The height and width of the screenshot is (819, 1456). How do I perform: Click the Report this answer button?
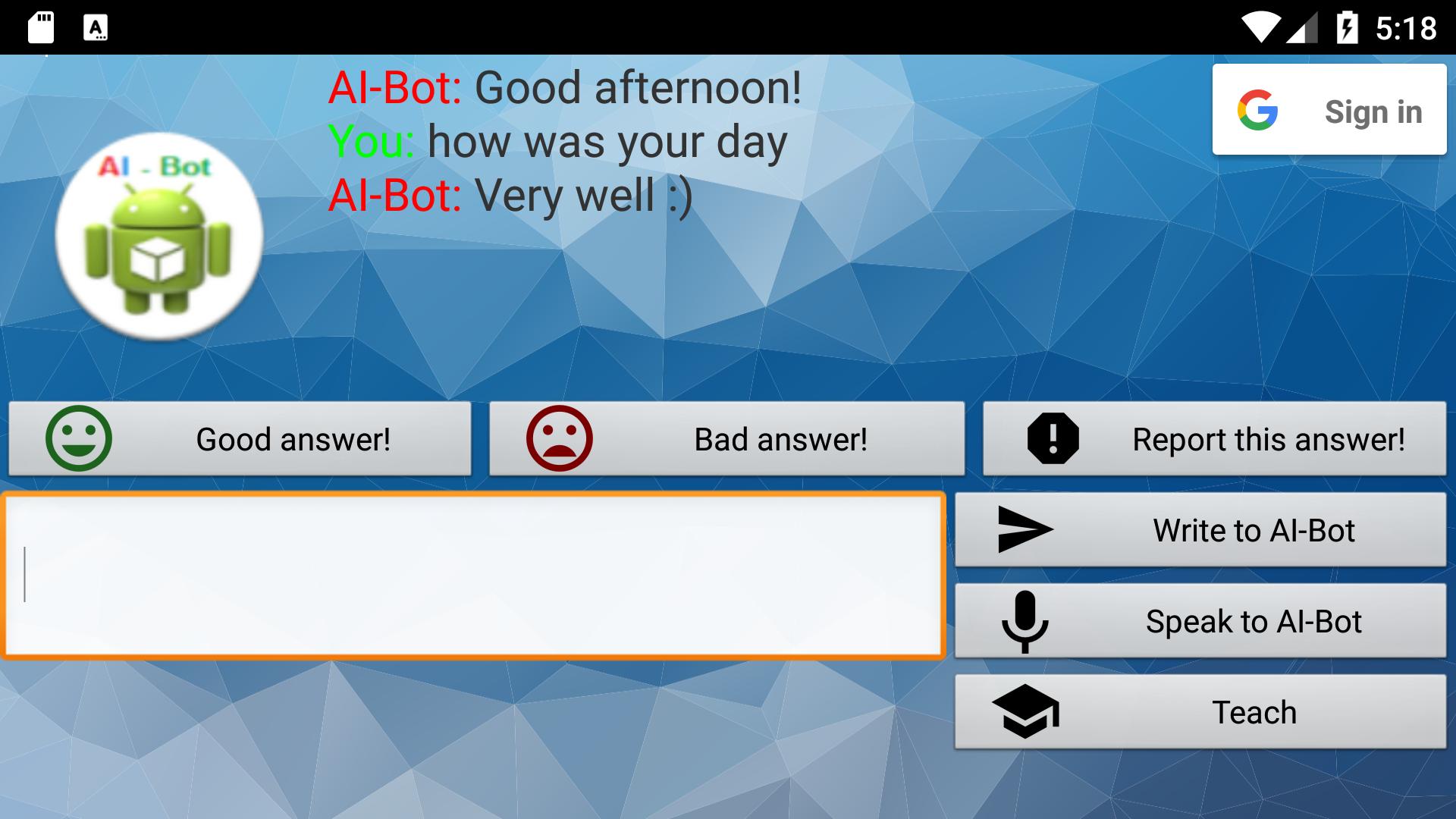[x=1212, y=437]
